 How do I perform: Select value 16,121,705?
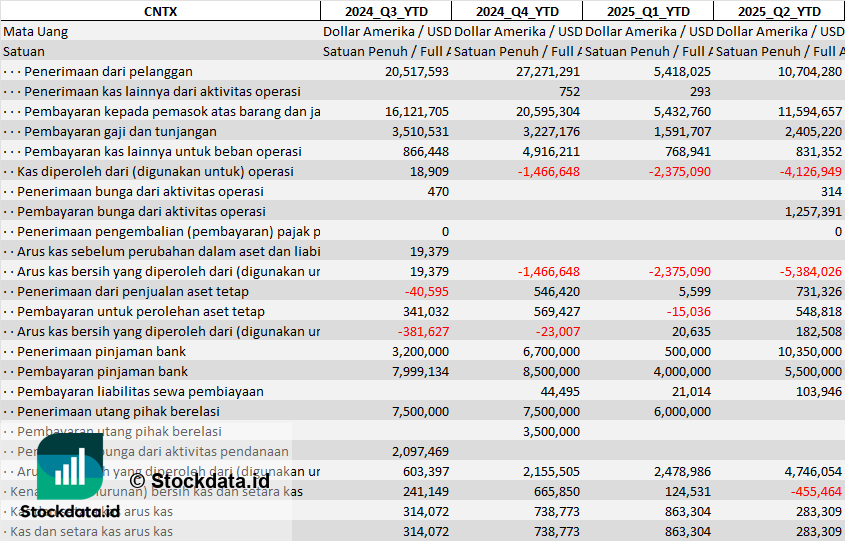pos(417,112)
